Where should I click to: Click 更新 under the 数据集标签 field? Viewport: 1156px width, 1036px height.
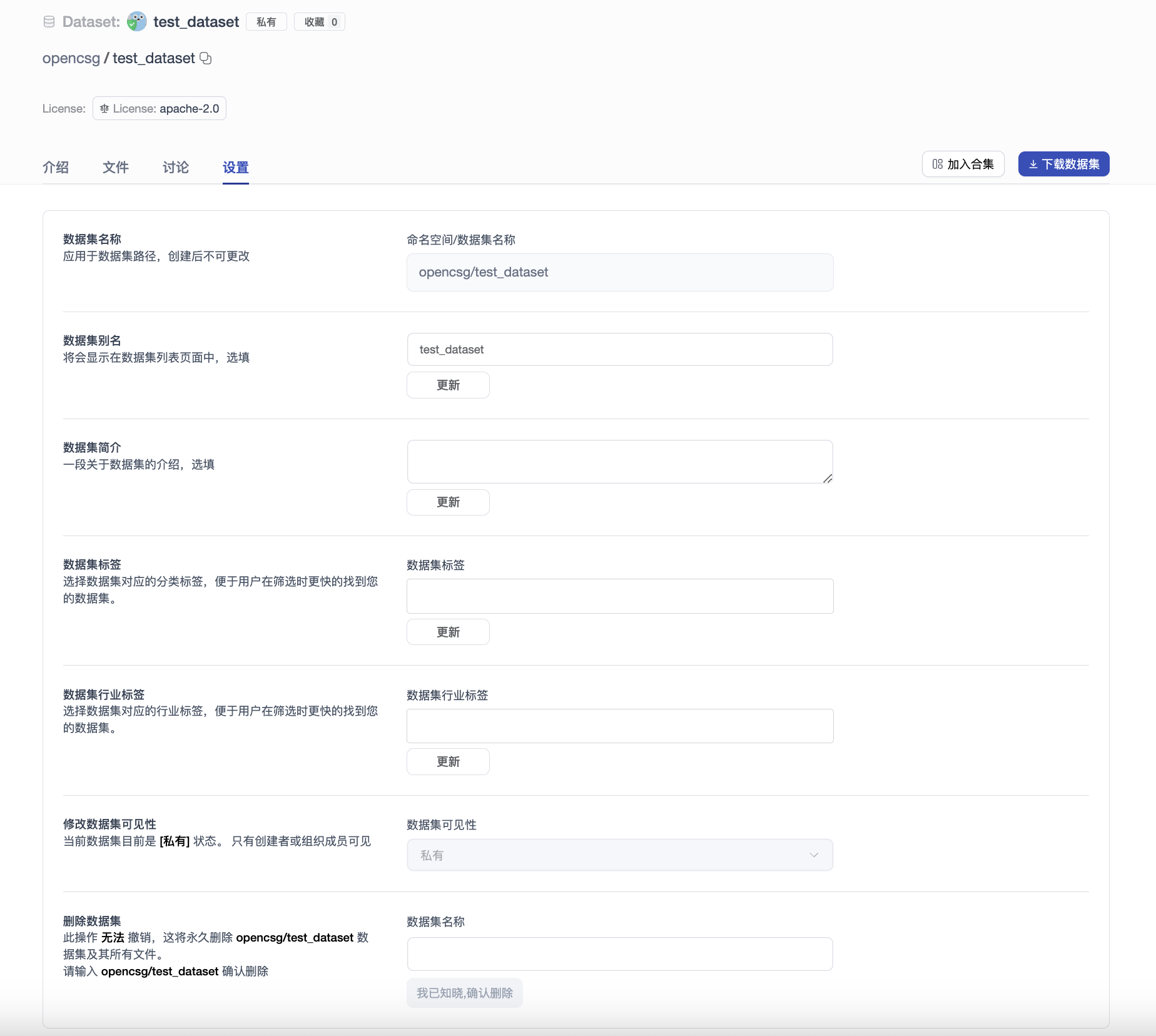[447, 632]
